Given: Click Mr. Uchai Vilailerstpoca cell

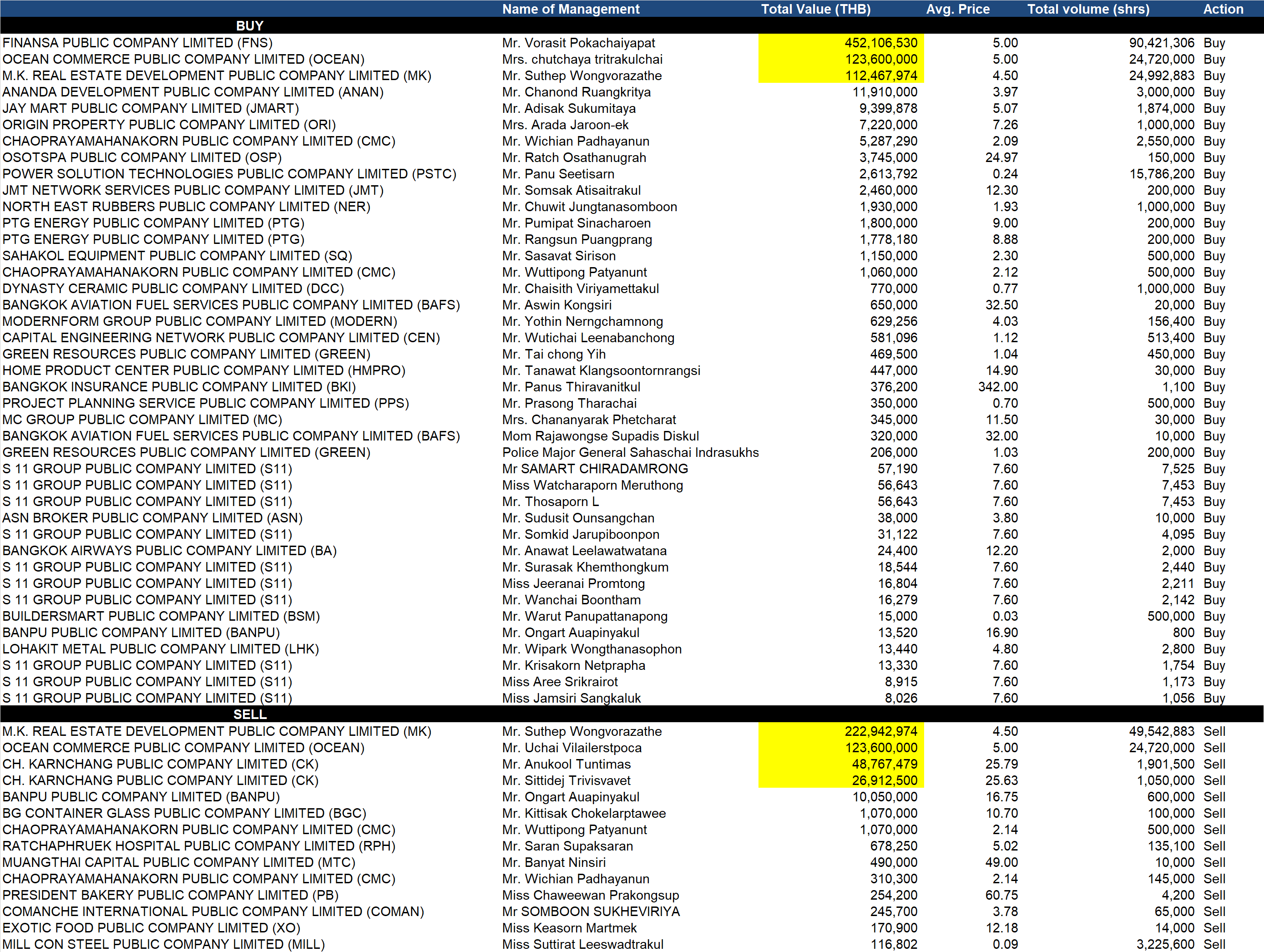Looking at the screenshot, I should 571,748.
